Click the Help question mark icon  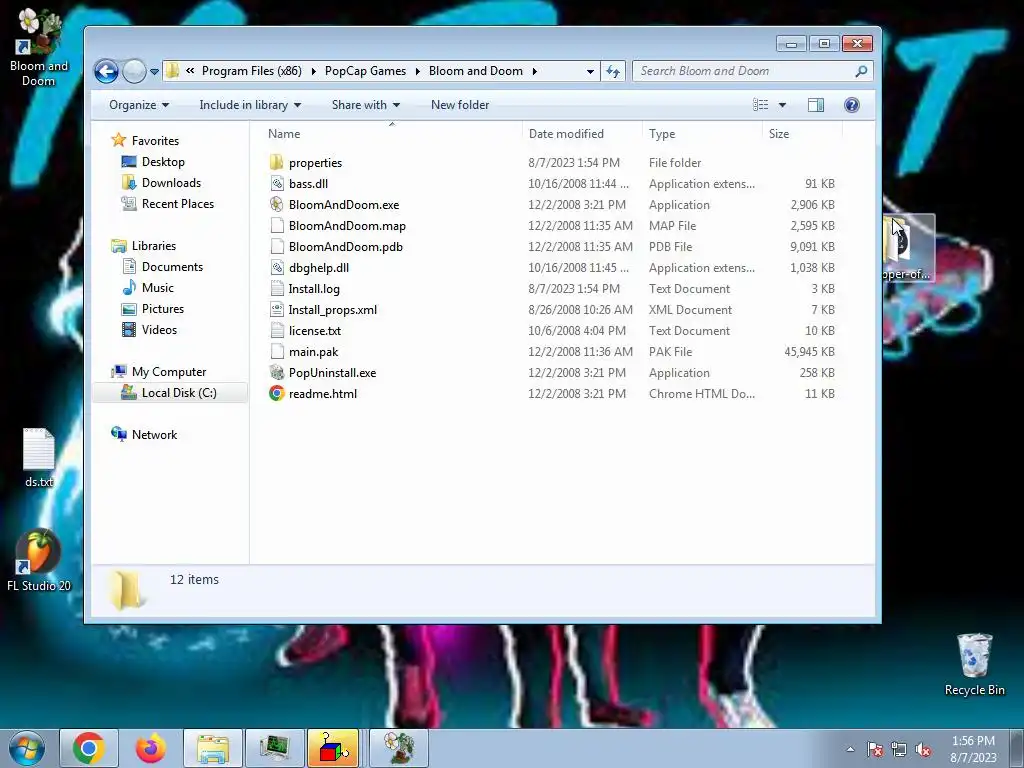point(852,104)
